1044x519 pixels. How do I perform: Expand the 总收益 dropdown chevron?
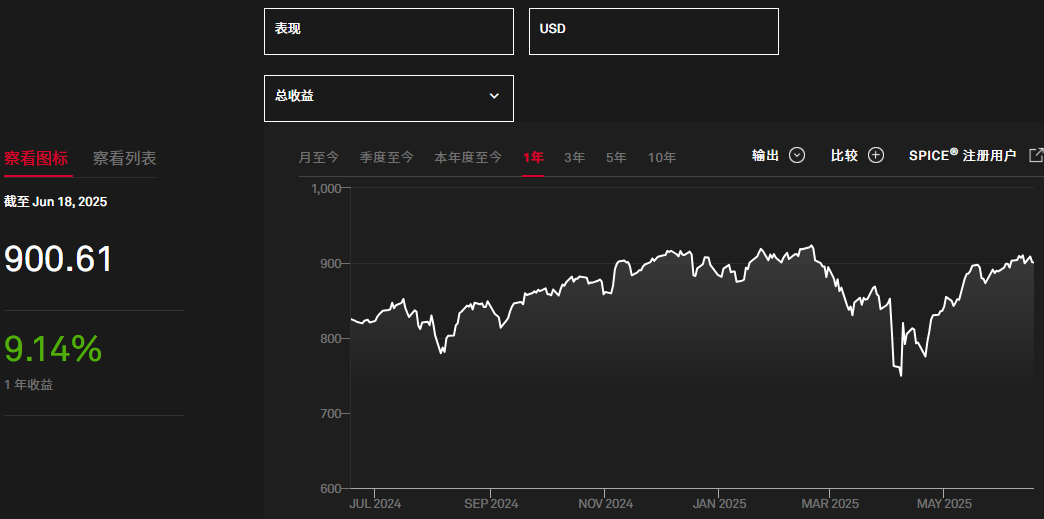[x=494, y=96]
